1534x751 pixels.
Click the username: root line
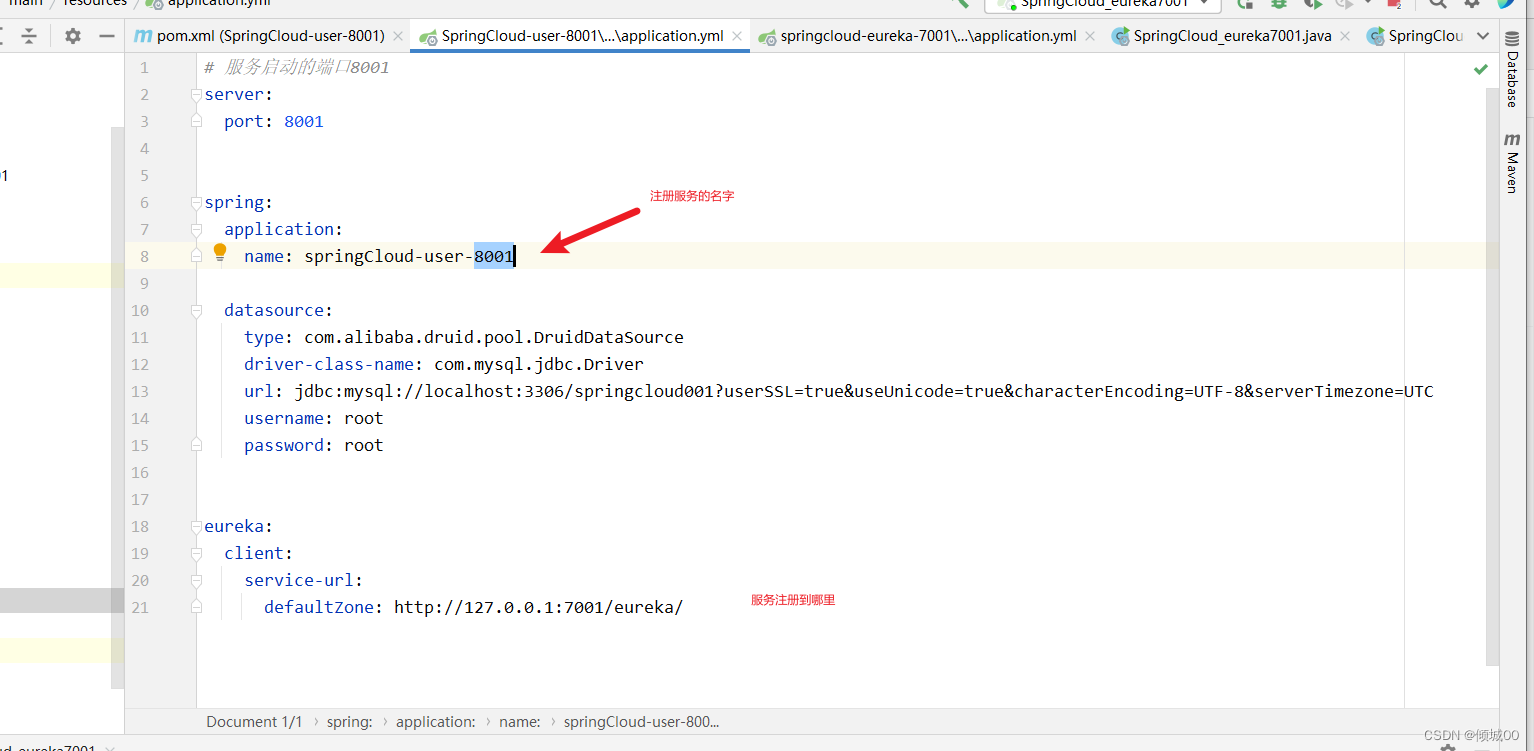(314, 418)
